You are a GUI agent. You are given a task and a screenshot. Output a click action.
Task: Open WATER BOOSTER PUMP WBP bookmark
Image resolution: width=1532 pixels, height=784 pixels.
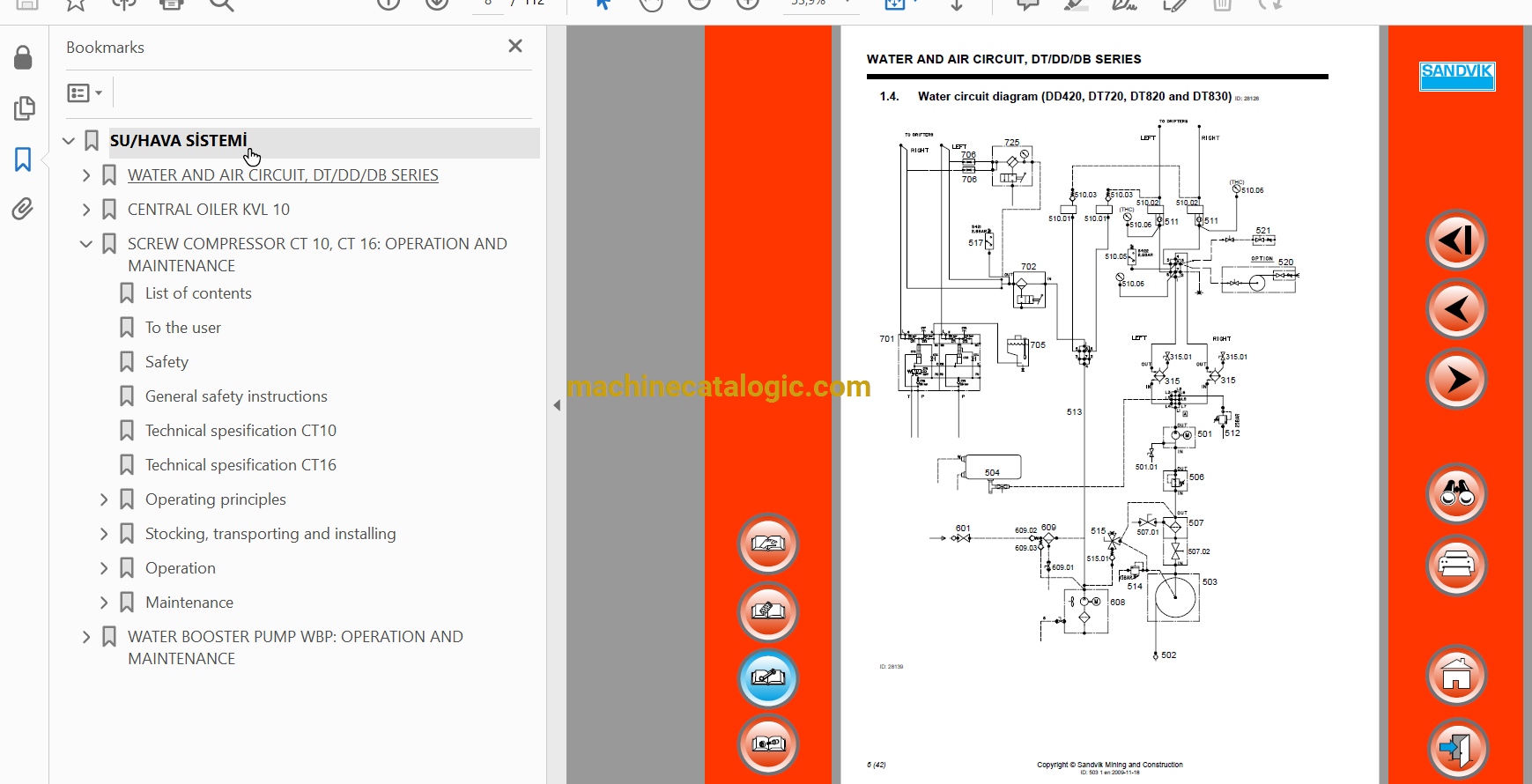tap(295, 647)
